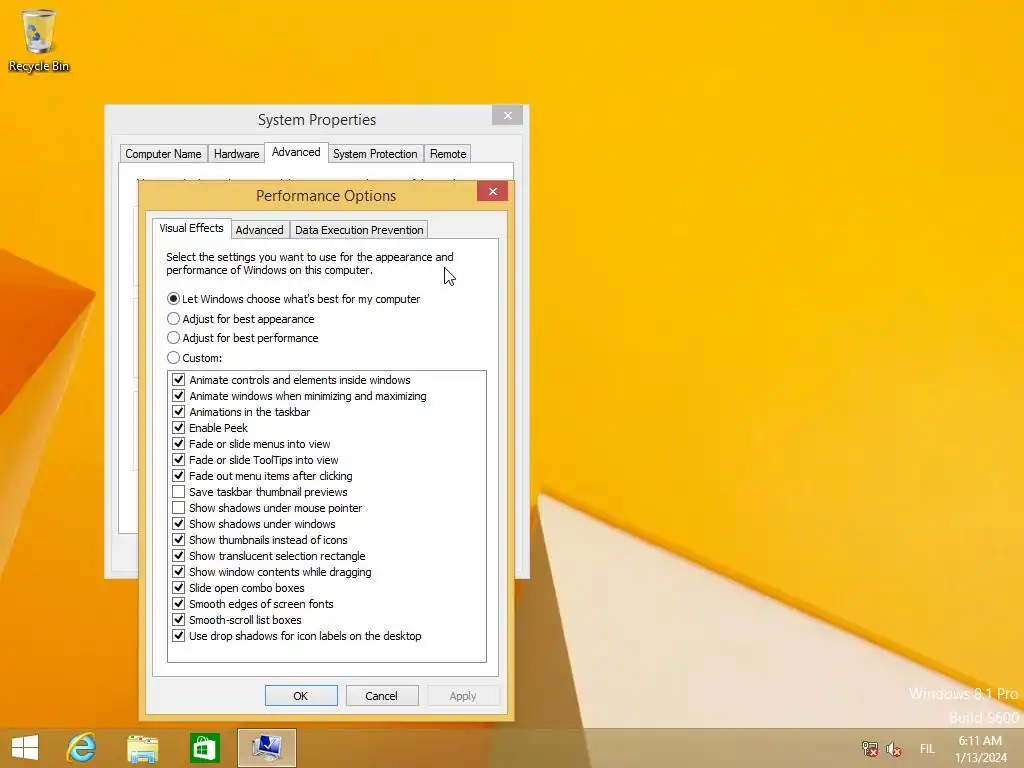
Task: Open System Protection tab in System Properties
Action: coord(375,153)
